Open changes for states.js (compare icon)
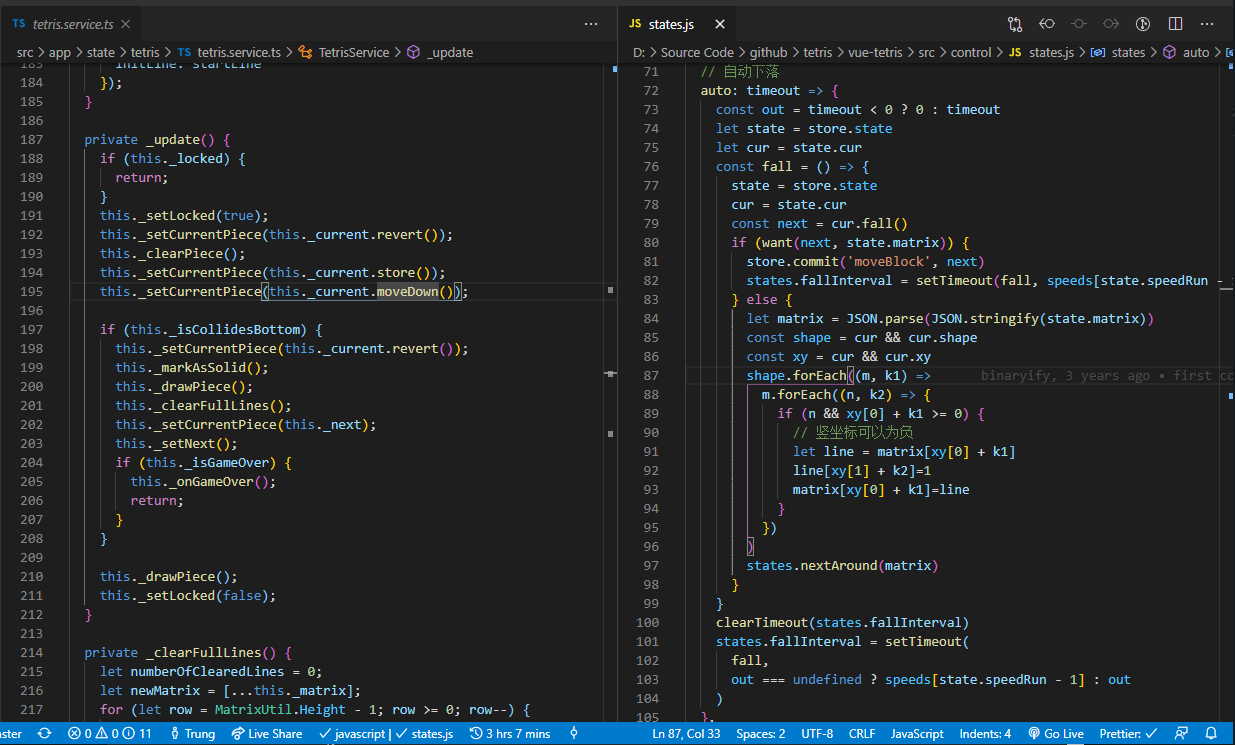1235x745 pixels. [1015, 23]
